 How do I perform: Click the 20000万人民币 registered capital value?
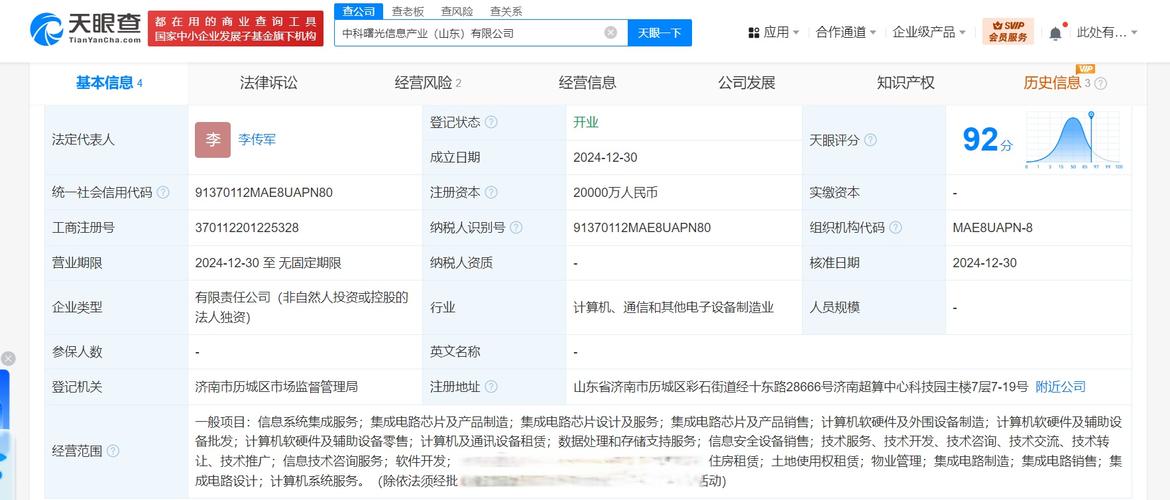coord(615,193)
